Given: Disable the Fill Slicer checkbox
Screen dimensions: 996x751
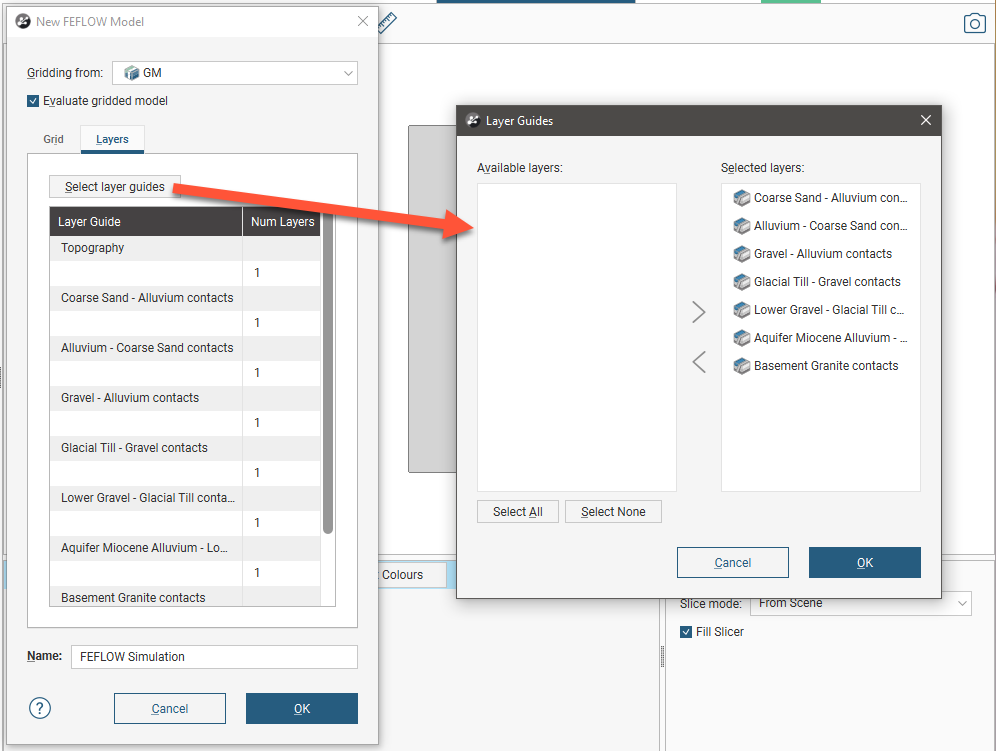Looking at the screenshot, I should (x=686, y=632).
